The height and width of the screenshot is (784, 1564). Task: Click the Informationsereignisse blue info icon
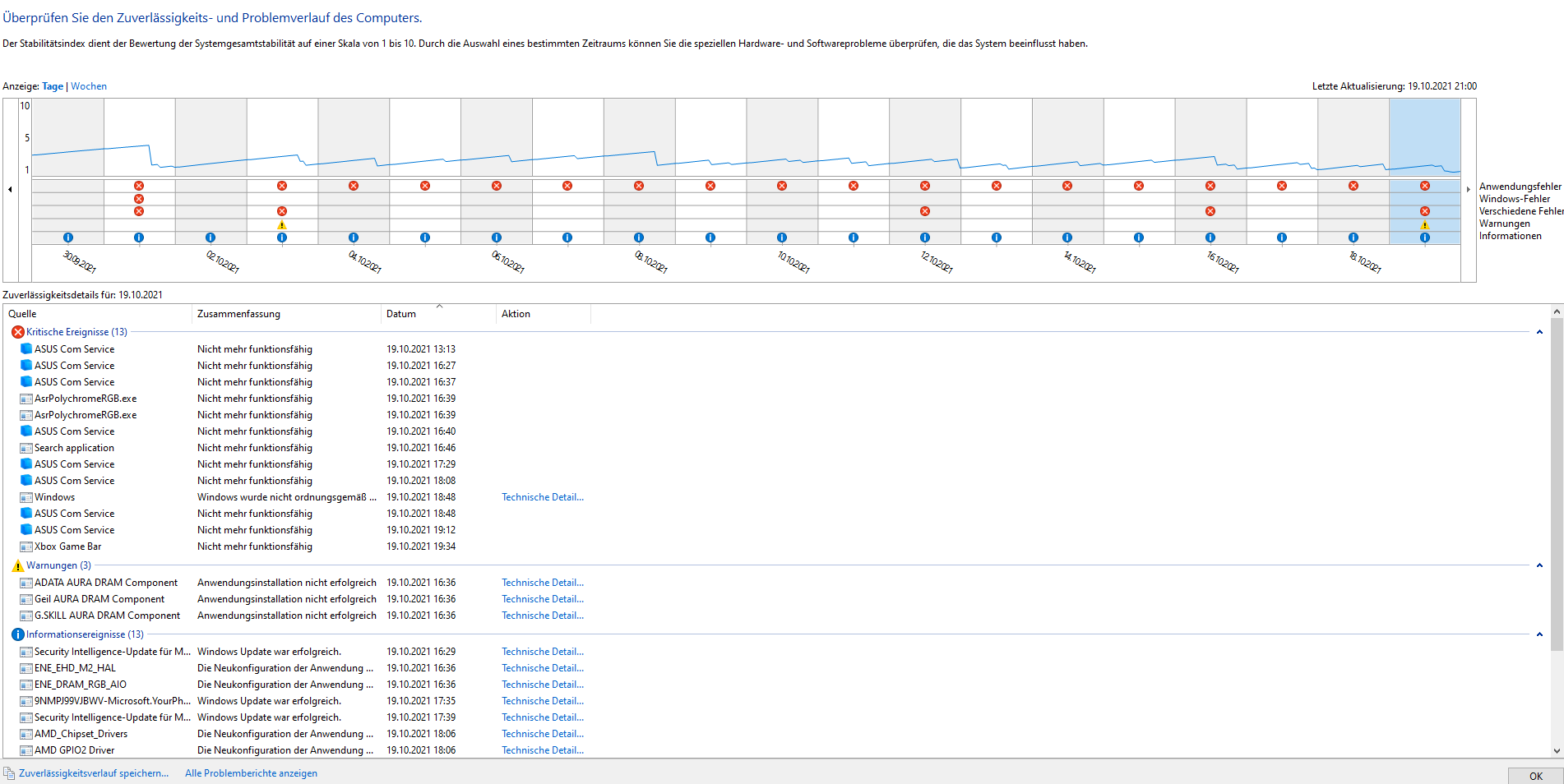coord(18,634)
